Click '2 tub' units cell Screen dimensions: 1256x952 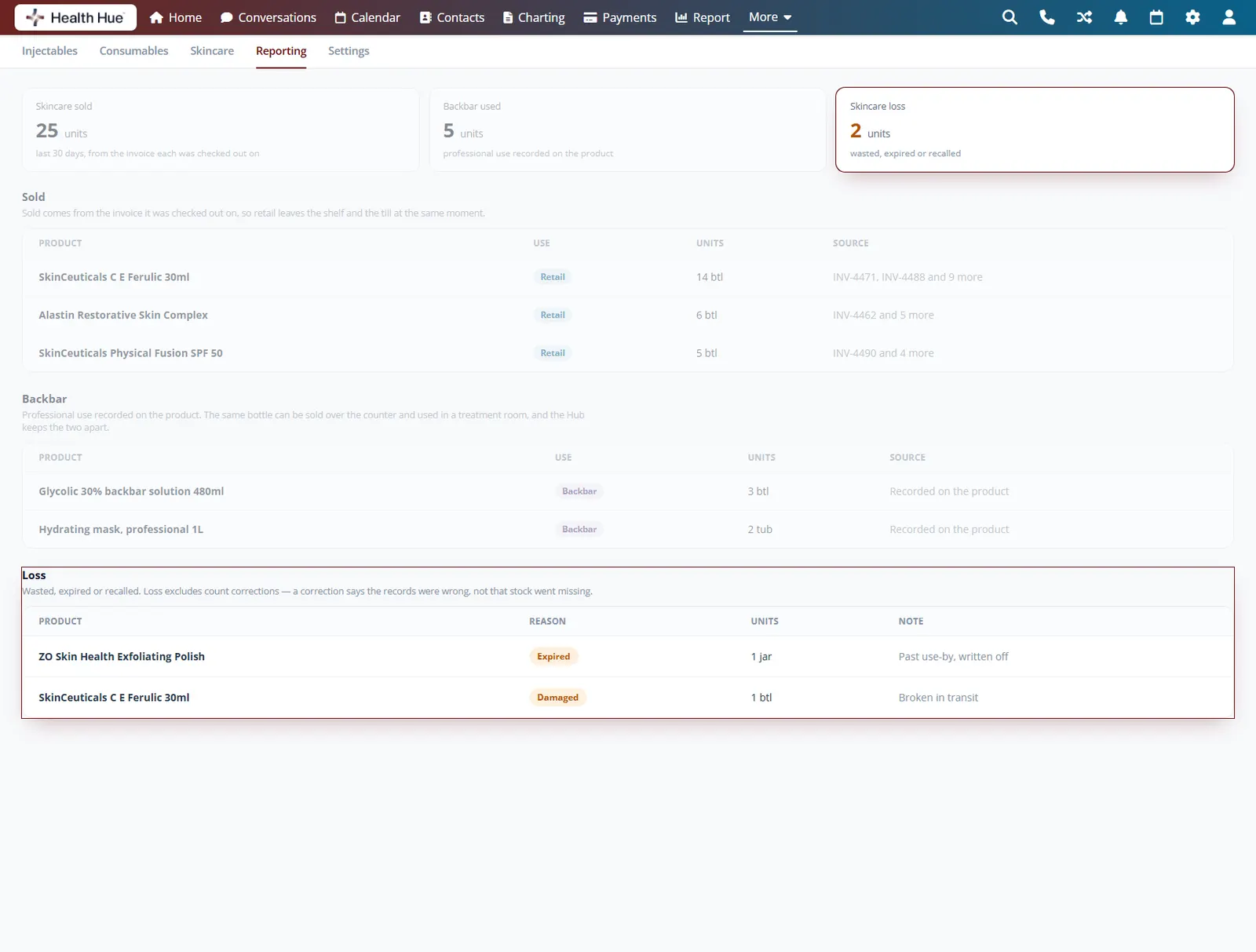pos(760,529)
